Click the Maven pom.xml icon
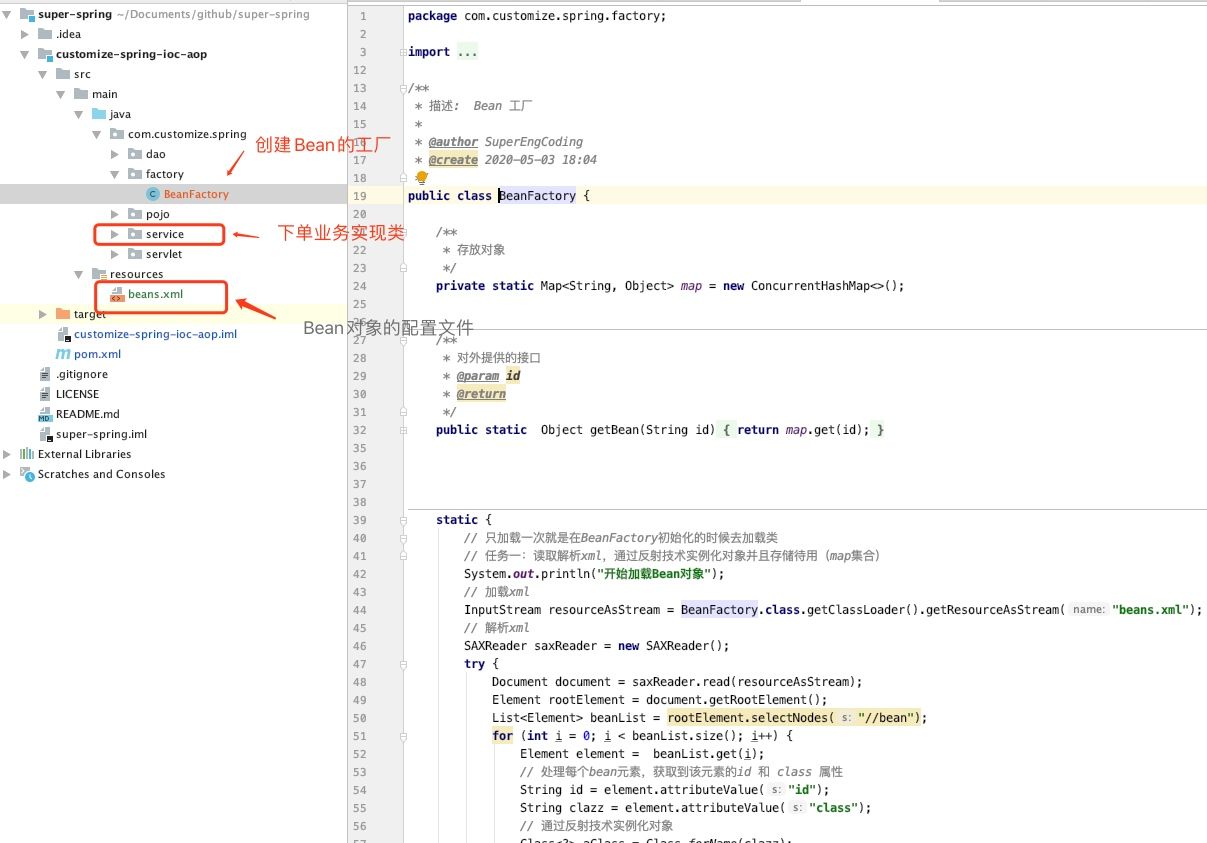The image size is (1207, 843). point(63,354)
